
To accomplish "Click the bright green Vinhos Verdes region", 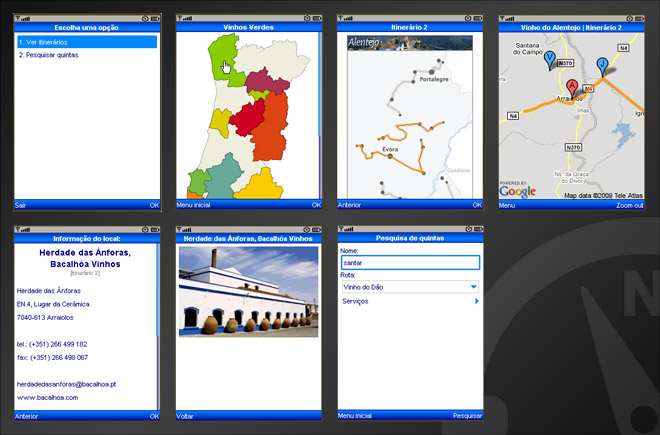I will click(x=225, y=59).
